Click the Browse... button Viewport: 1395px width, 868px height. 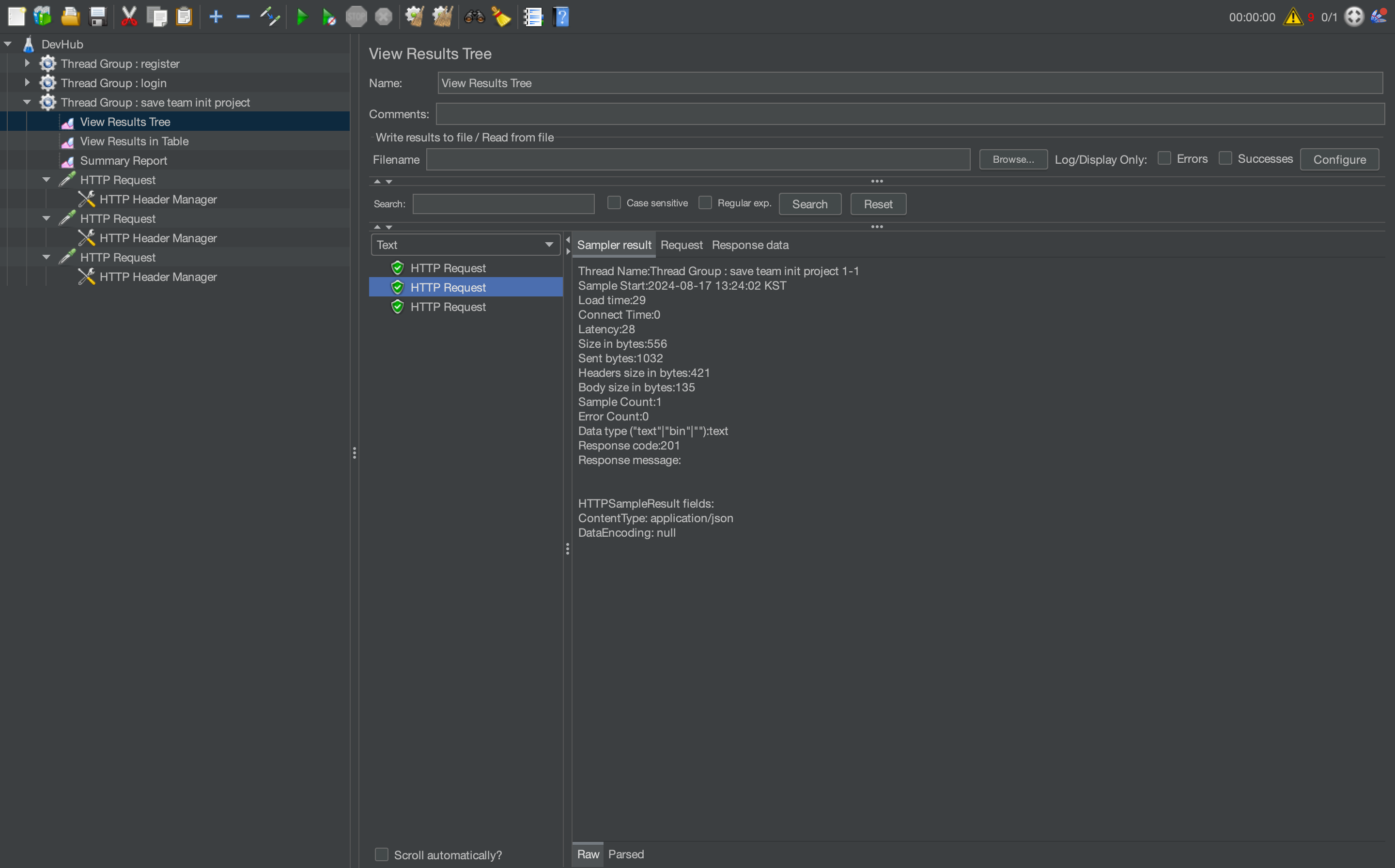1013,159
